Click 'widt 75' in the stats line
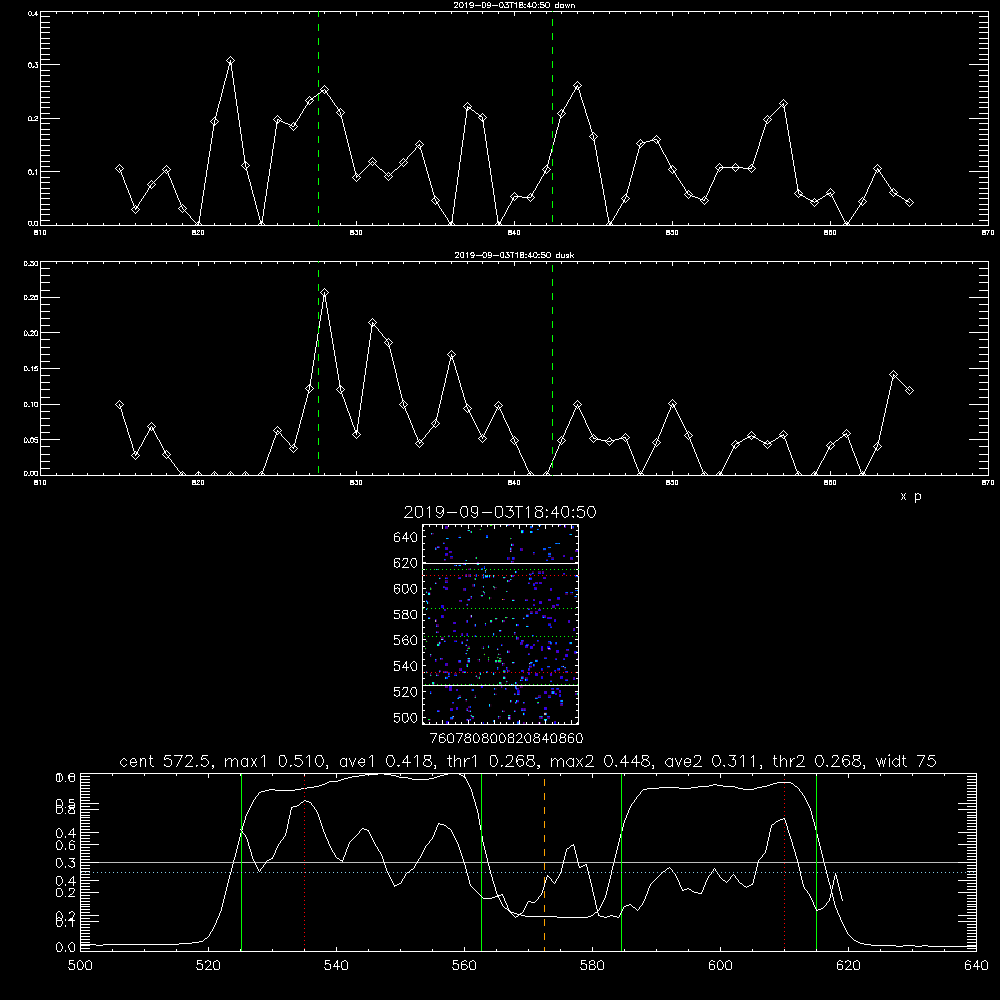This screenshot has width=1000, height=1000. point(906,761)
